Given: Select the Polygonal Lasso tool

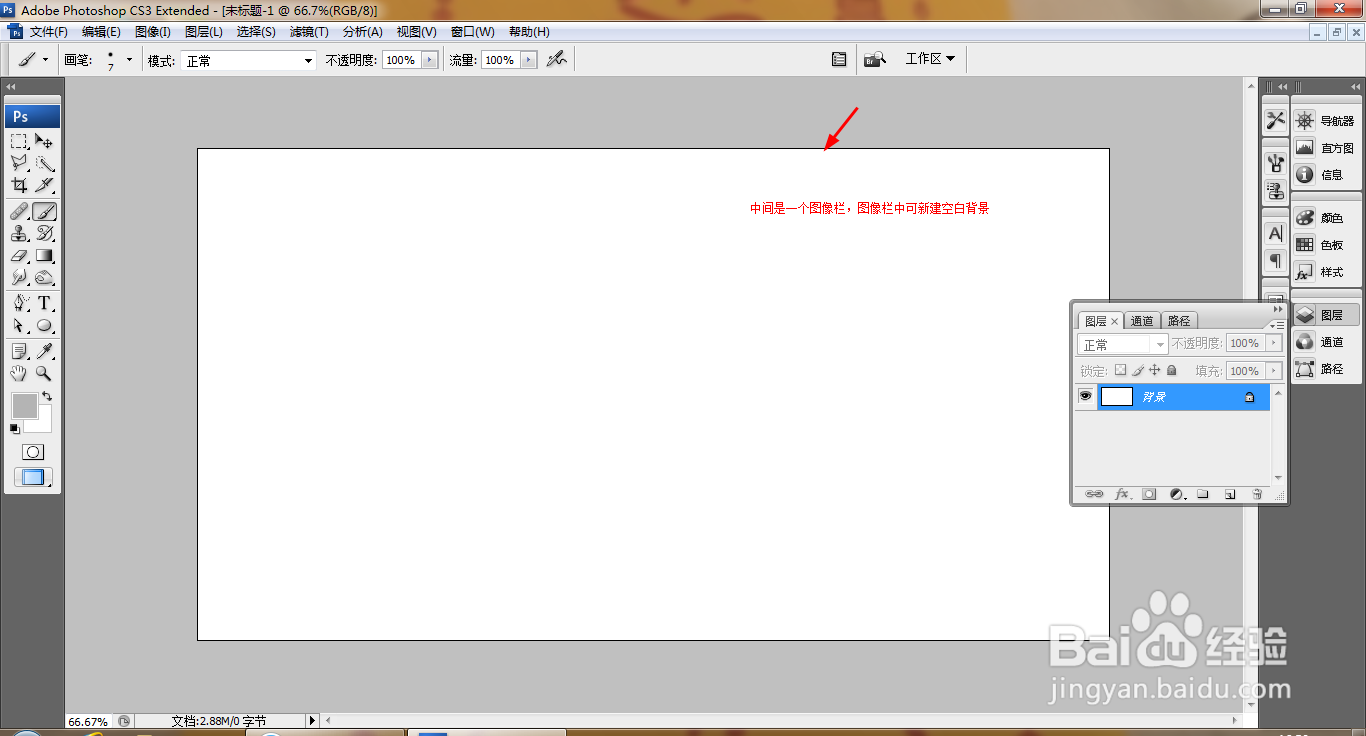Looking at the screenshot, I should point(19,164).
